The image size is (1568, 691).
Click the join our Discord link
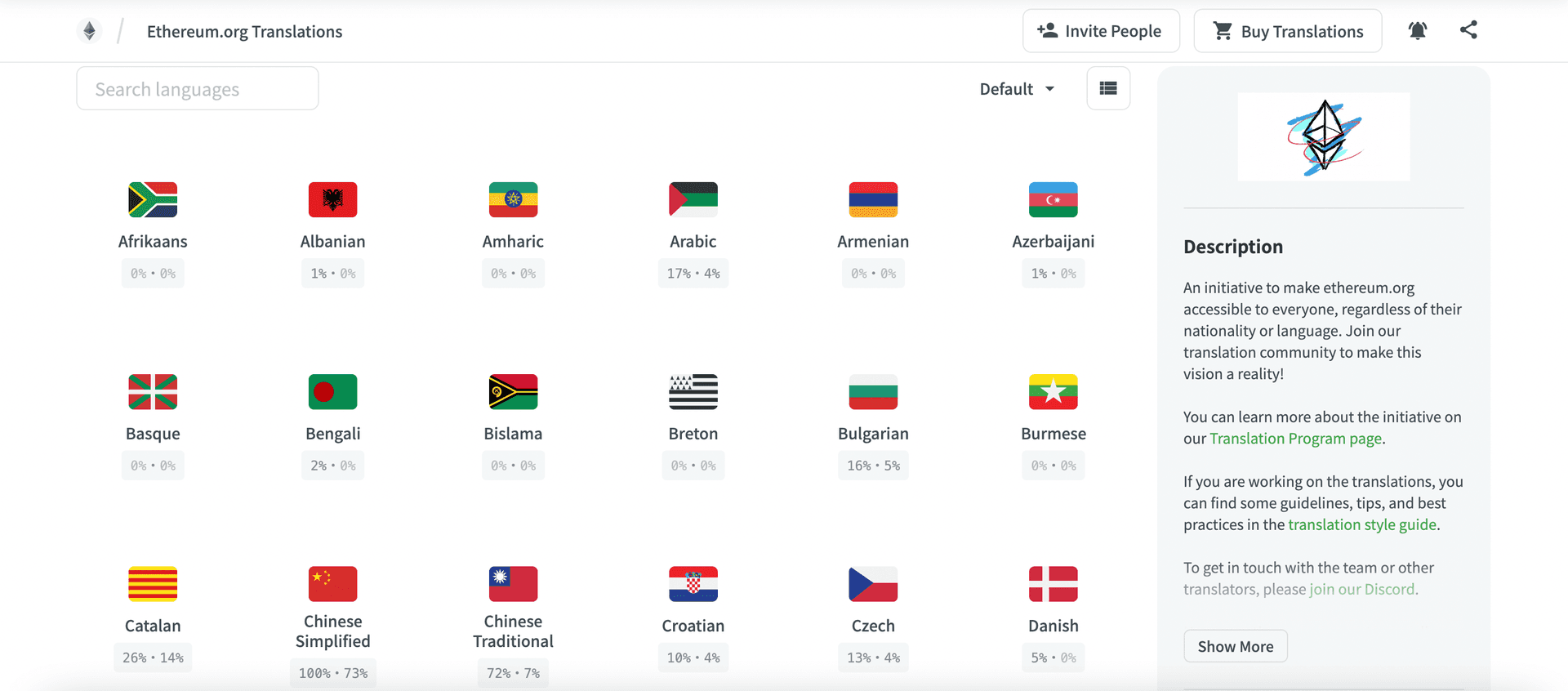(1362, 588)
